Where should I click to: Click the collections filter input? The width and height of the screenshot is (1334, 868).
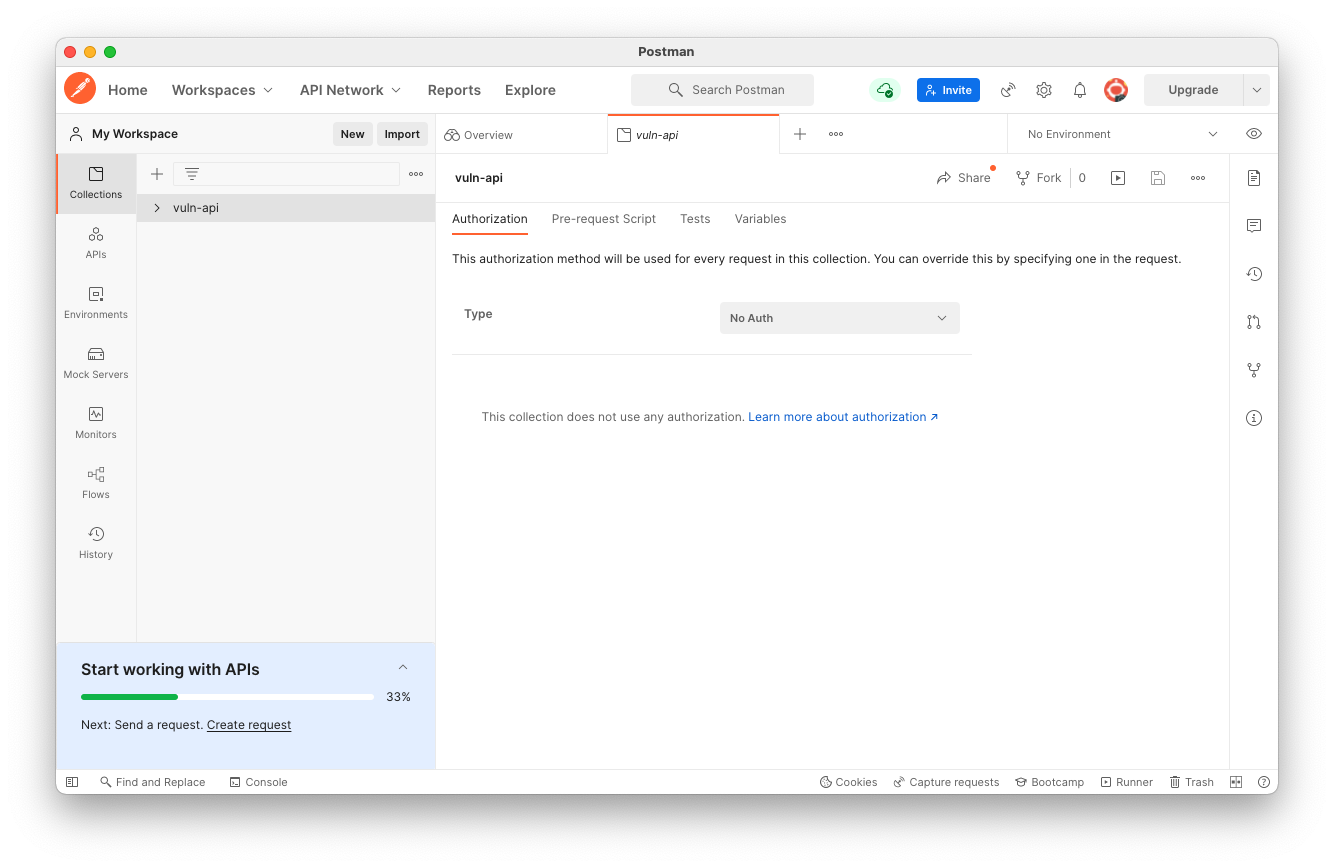pyautogui.click(x=286, y=174)
